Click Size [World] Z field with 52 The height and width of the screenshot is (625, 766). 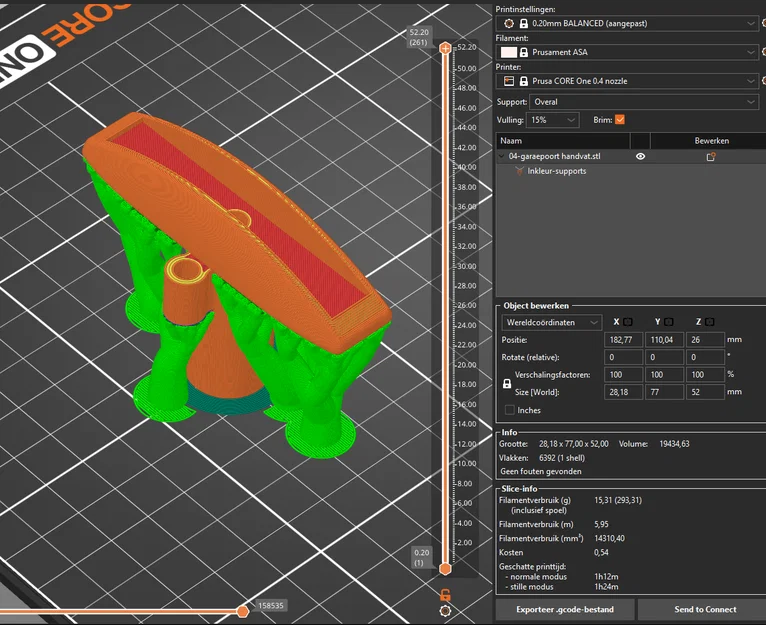(x=705, y=392)
